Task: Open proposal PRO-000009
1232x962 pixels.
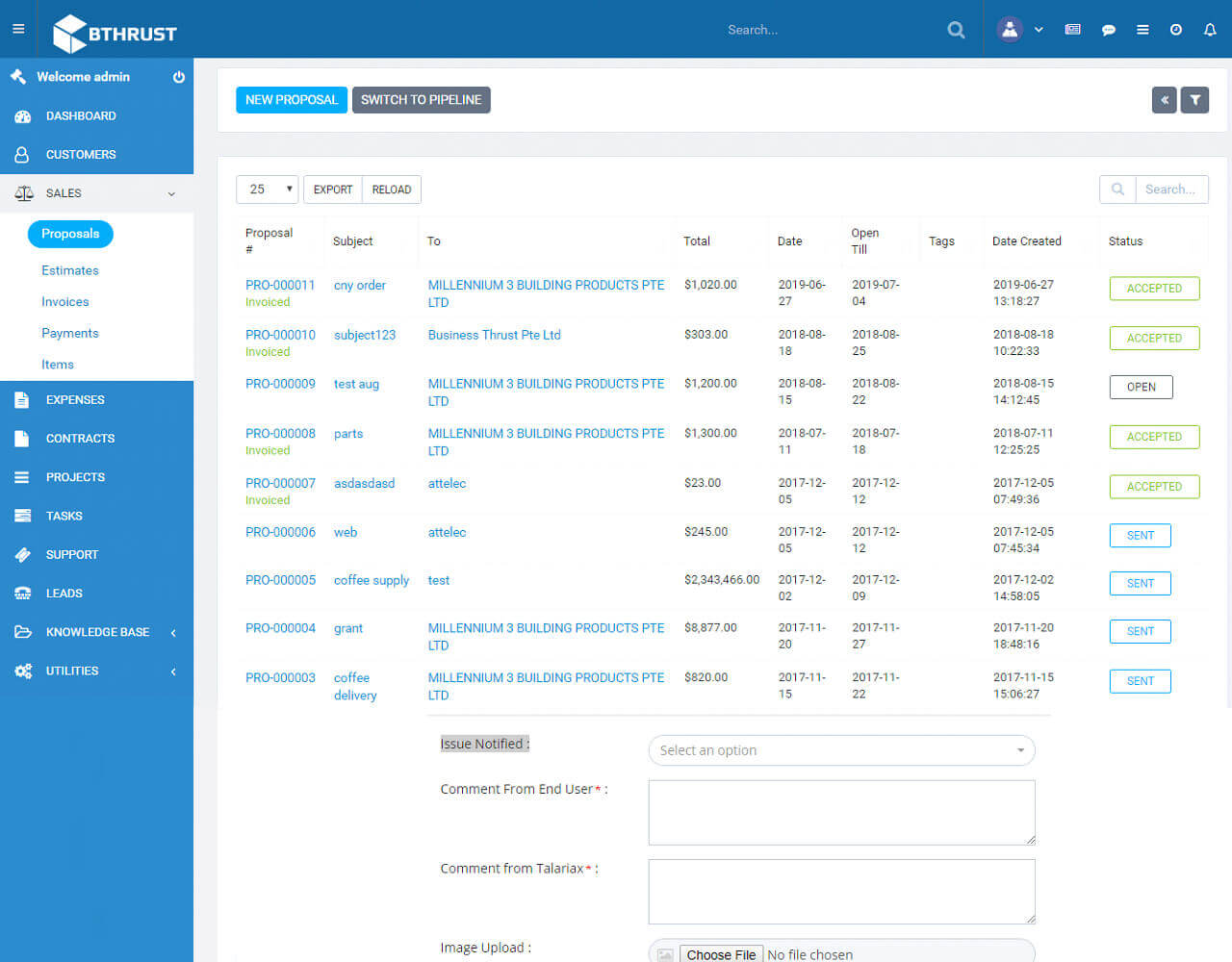Action: 280,384
